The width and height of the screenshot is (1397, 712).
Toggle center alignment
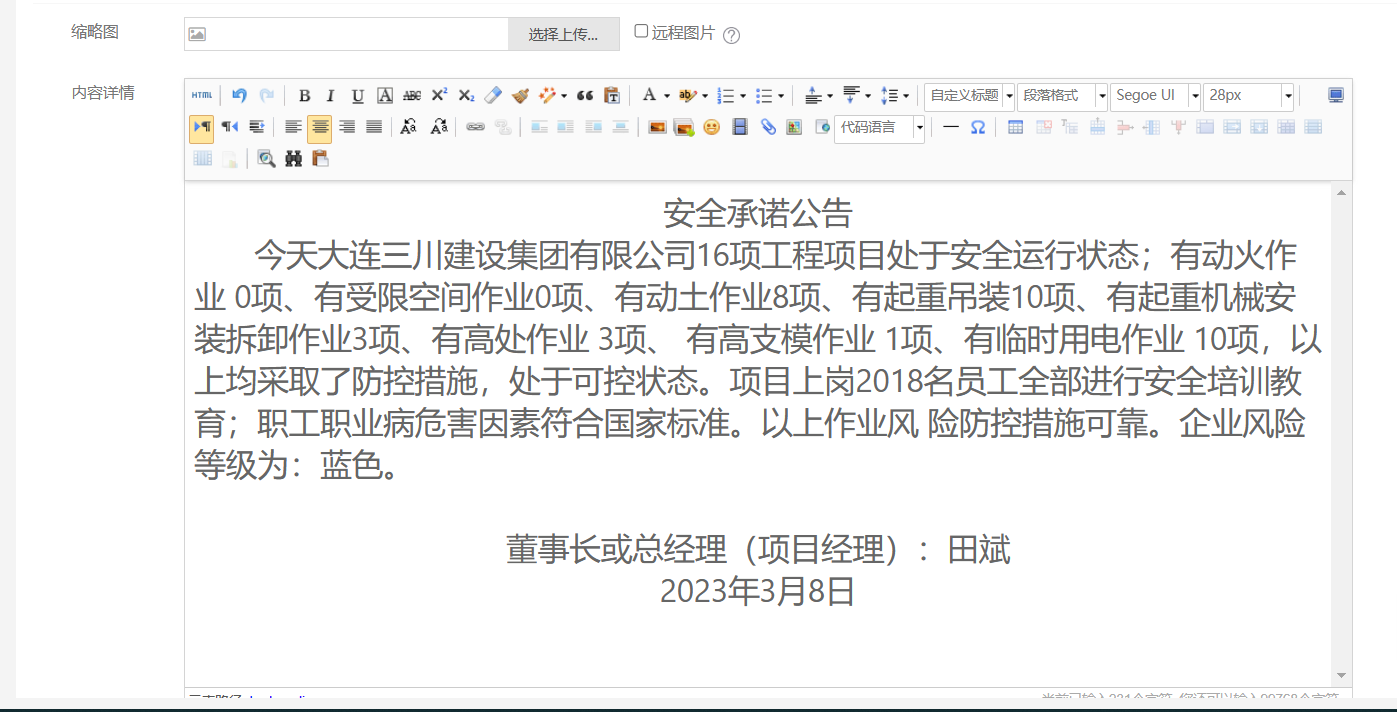320,128
